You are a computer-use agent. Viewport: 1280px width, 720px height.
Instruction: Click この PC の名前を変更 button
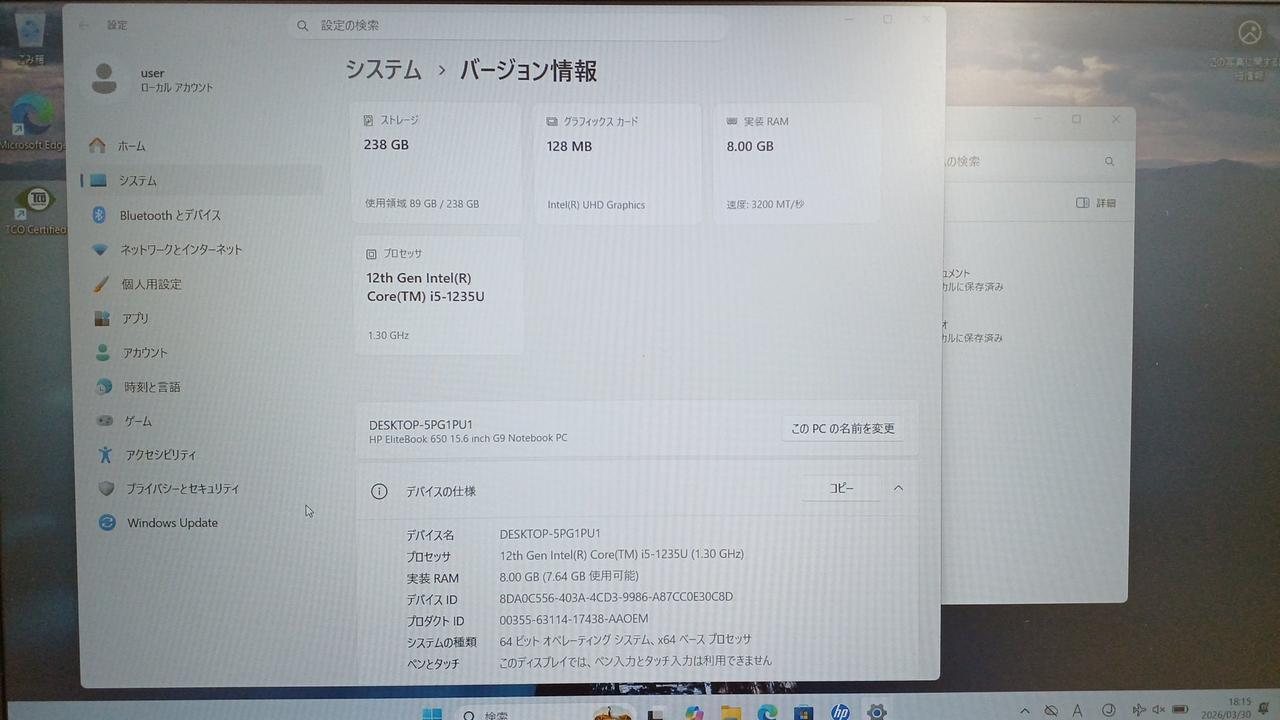point(842,429)
